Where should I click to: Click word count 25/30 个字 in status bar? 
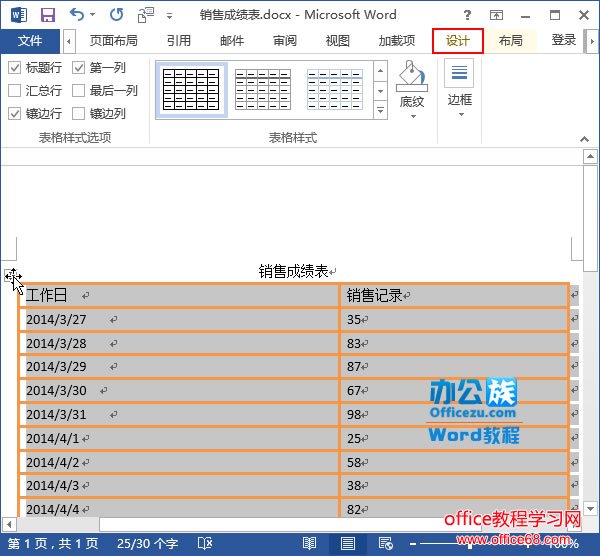pyautogui.click(x=148, y=543)
